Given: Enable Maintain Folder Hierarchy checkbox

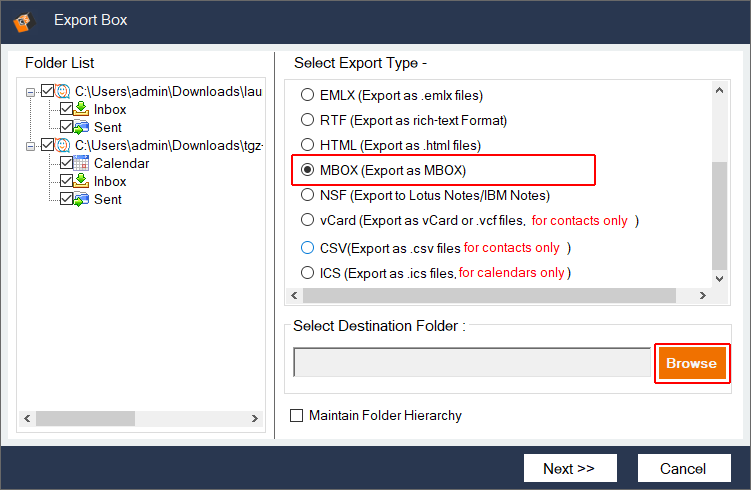Looking at the screenshot, I should [296, 416].
